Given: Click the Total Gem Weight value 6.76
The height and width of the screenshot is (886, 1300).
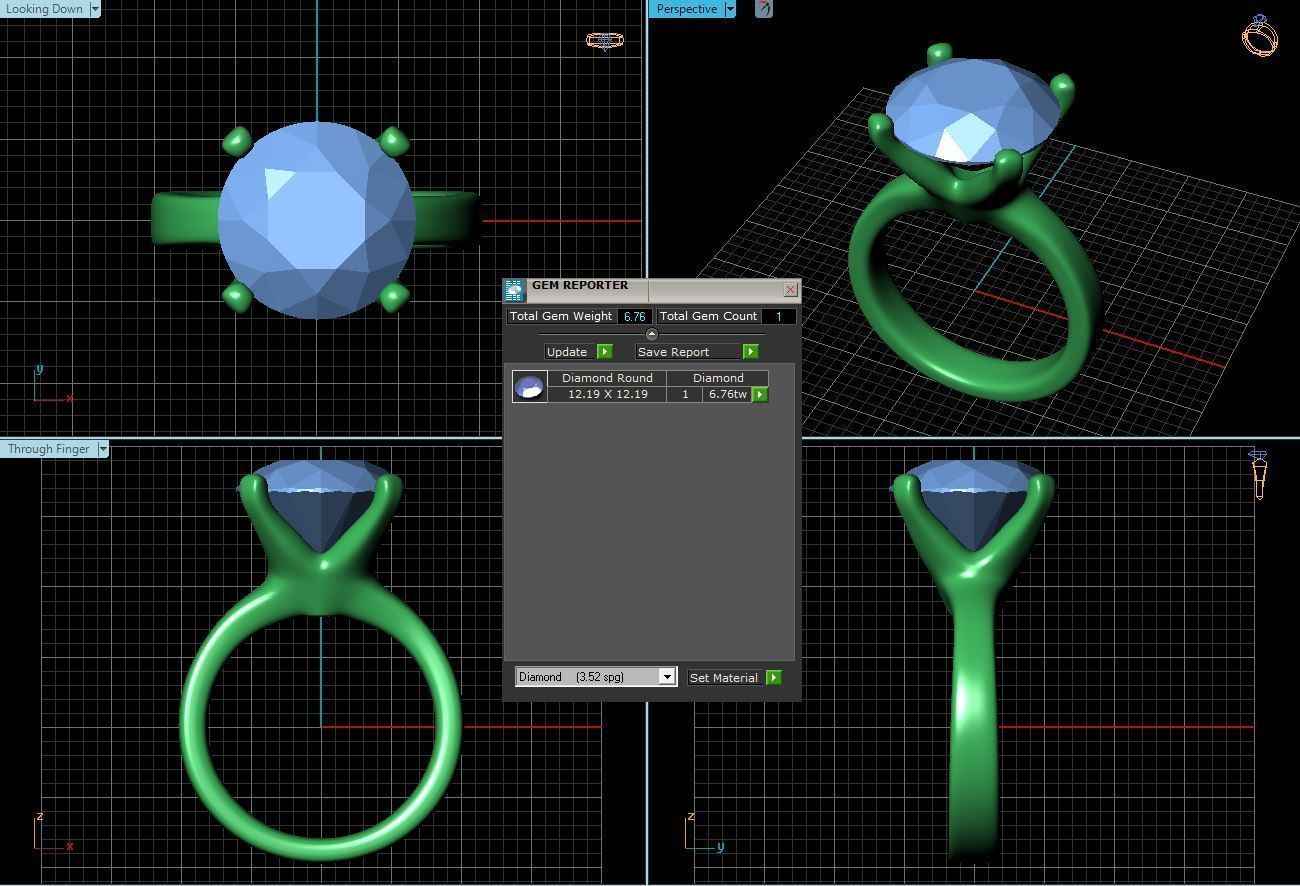Looking at the screenshot, I should point(634,316).
